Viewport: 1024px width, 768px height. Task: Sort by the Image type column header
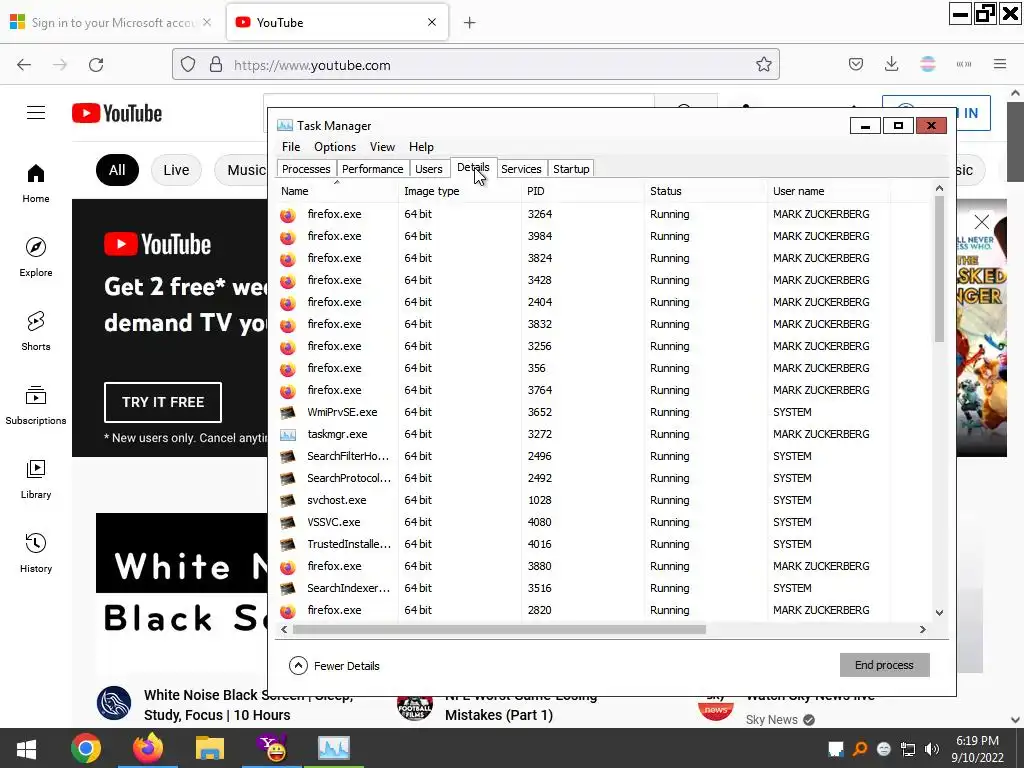460,191
